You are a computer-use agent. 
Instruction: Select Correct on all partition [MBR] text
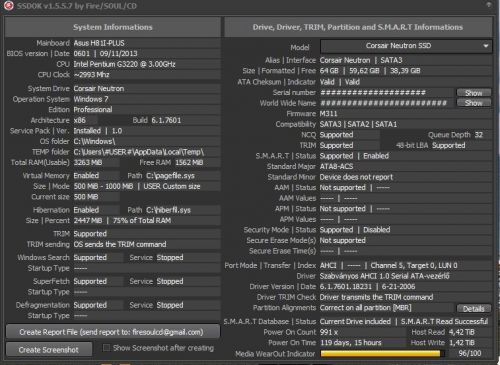366,308
